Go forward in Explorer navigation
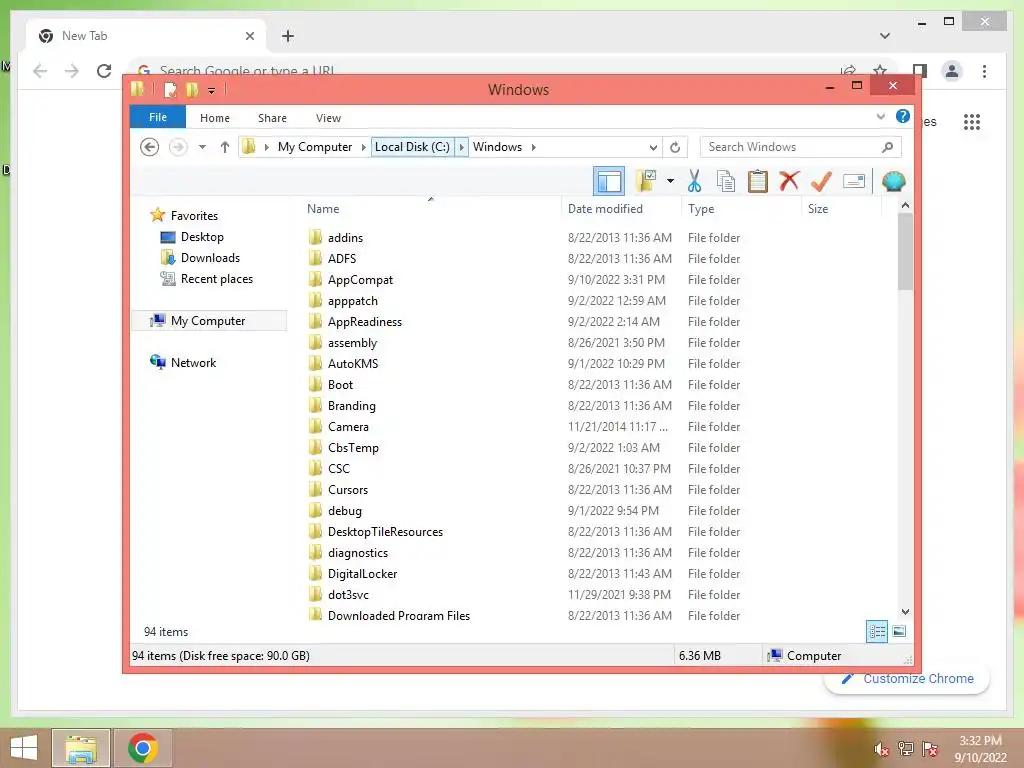The image size is (1024, 768). pos(178,147)
